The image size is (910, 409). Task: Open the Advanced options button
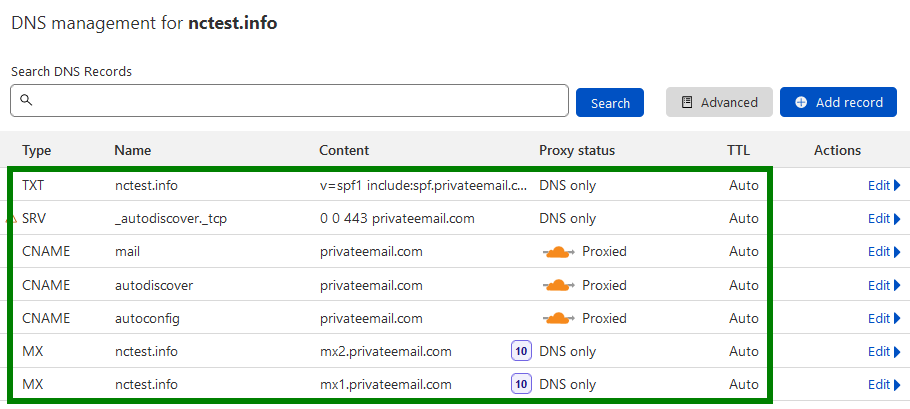(719, 102)
